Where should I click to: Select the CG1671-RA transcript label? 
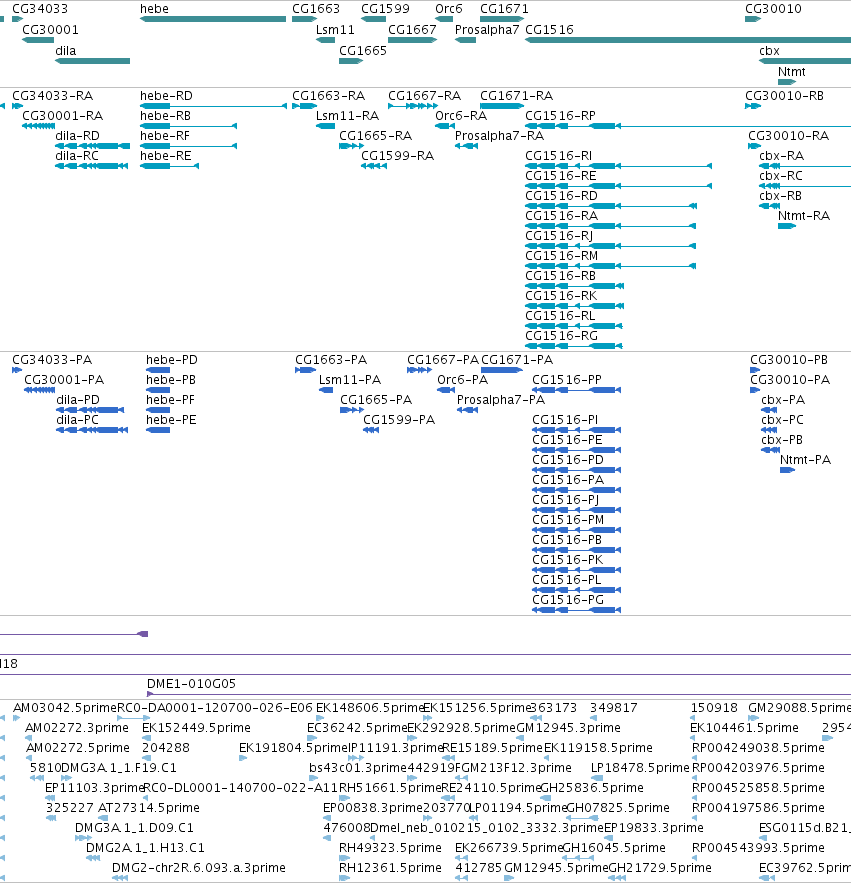pyautogui.click(x=516, y=96)
